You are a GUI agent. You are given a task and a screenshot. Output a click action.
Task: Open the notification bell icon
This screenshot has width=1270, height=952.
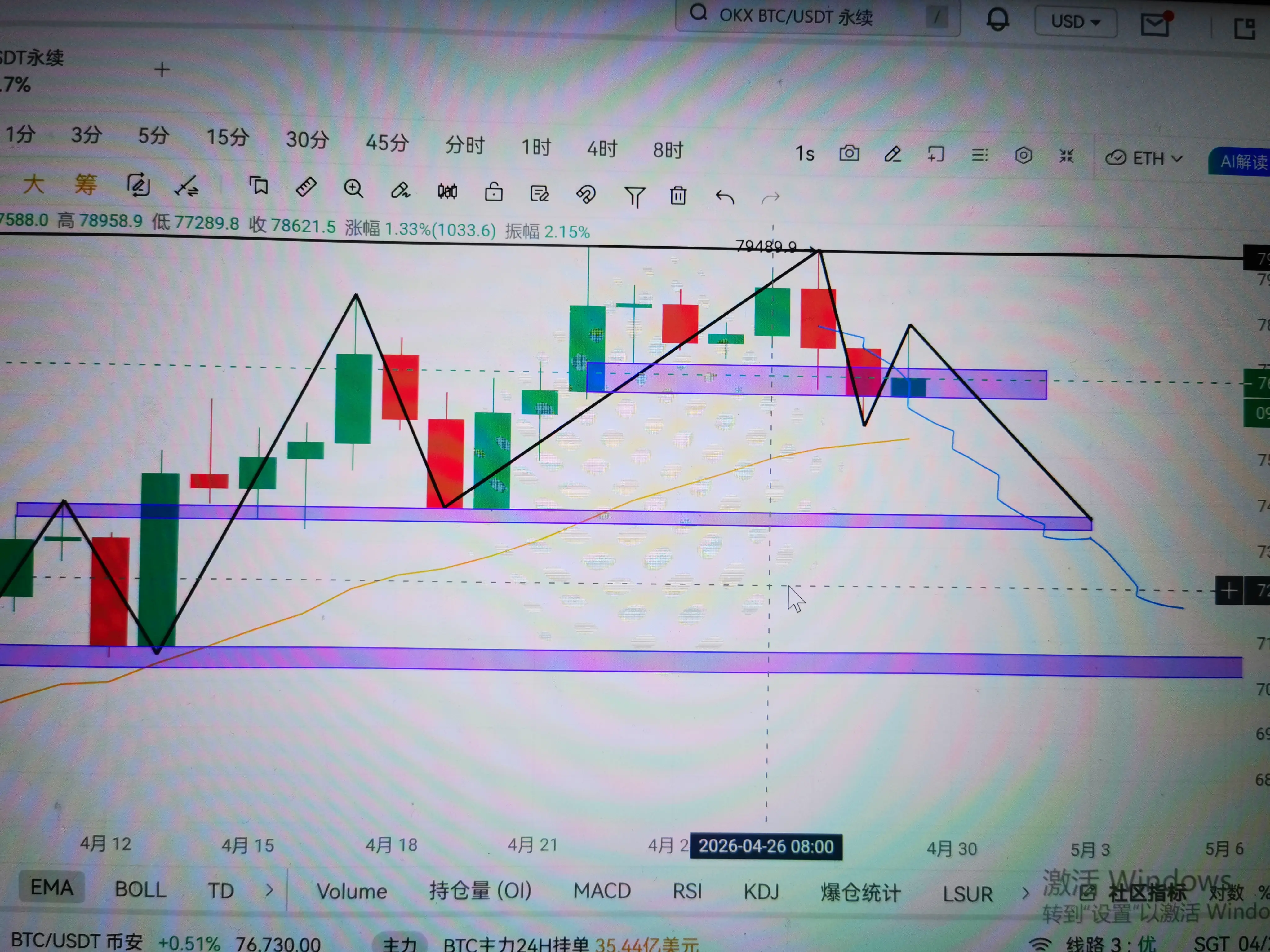tap(997, 20)
